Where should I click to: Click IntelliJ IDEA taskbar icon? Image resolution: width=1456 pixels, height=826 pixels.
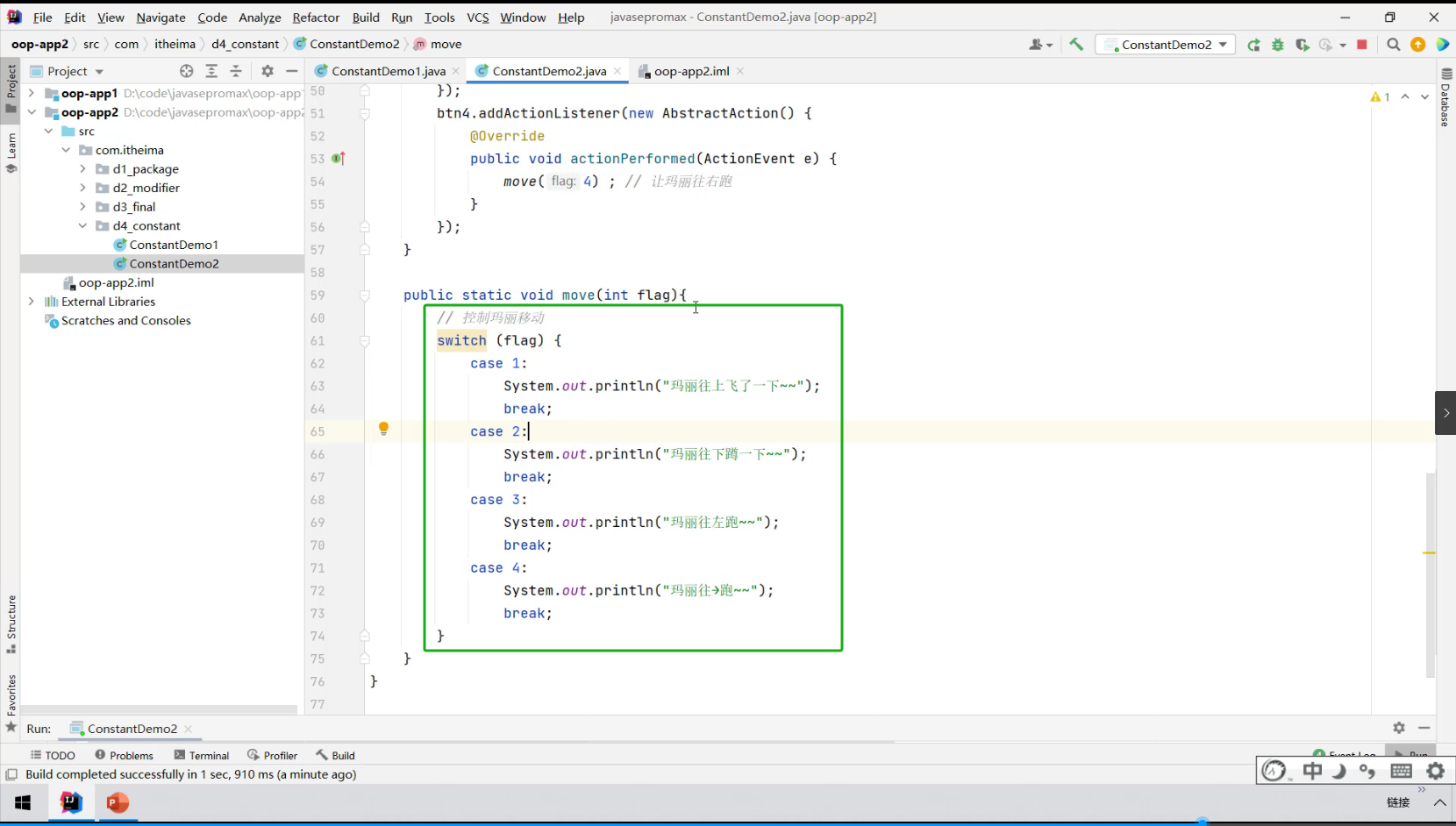pos(71,802)
